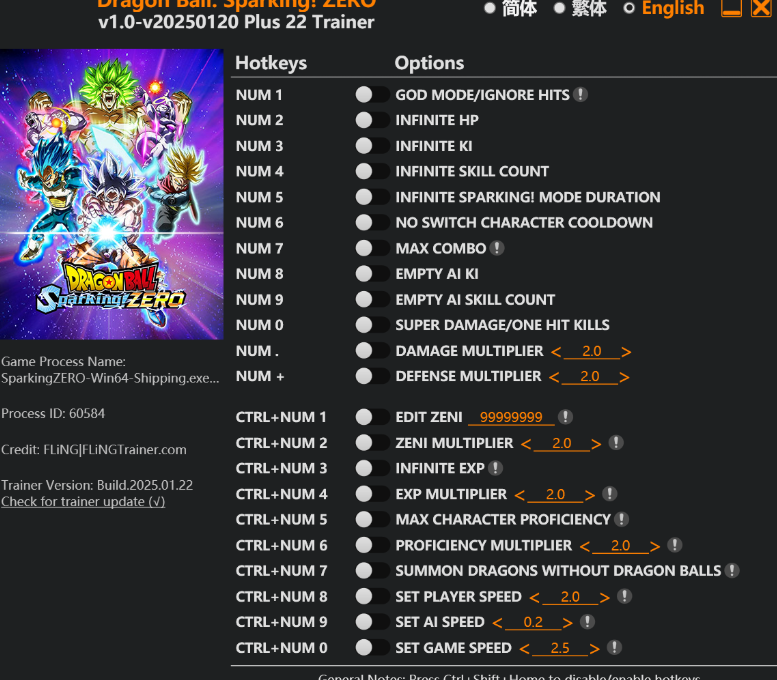Decrease Defense Multiplier with left arrow
This screenshot has height=680, width=777.
click(554, 377)
